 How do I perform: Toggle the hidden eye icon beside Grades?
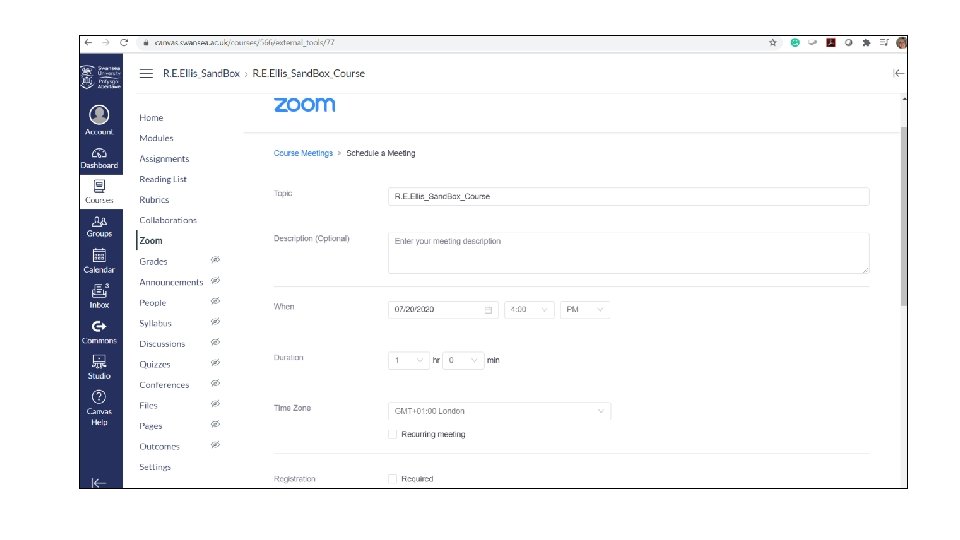click(x=215, y=260)
